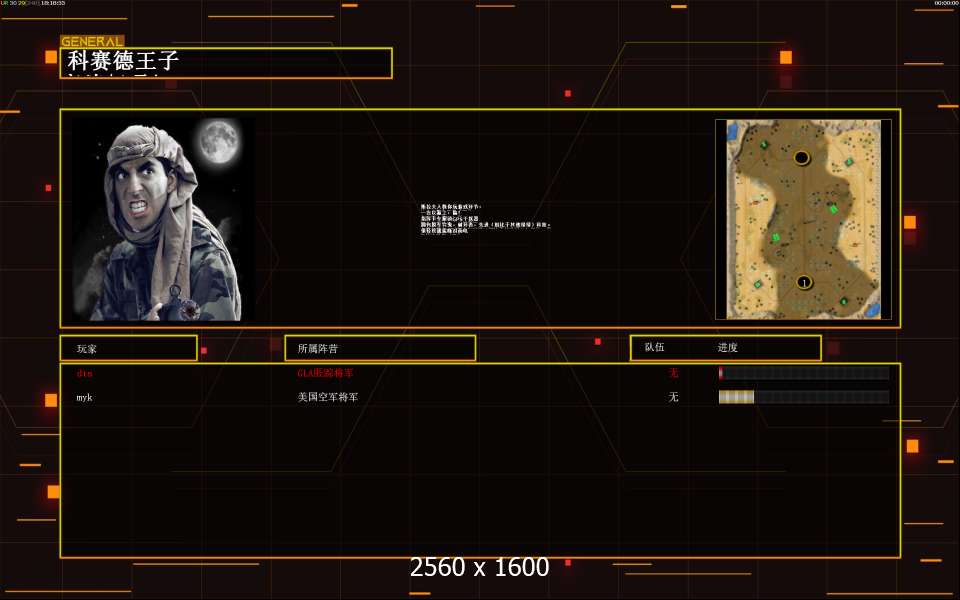Select the player name myk

click(84, 397)
